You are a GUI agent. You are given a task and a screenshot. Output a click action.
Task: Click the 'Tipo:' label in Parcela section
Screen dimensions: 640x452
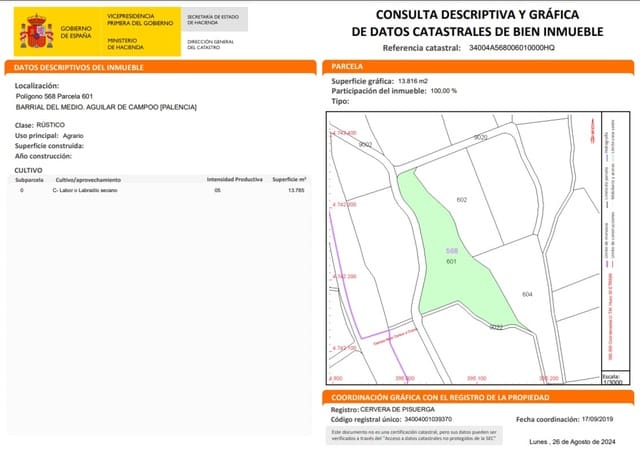340,101
